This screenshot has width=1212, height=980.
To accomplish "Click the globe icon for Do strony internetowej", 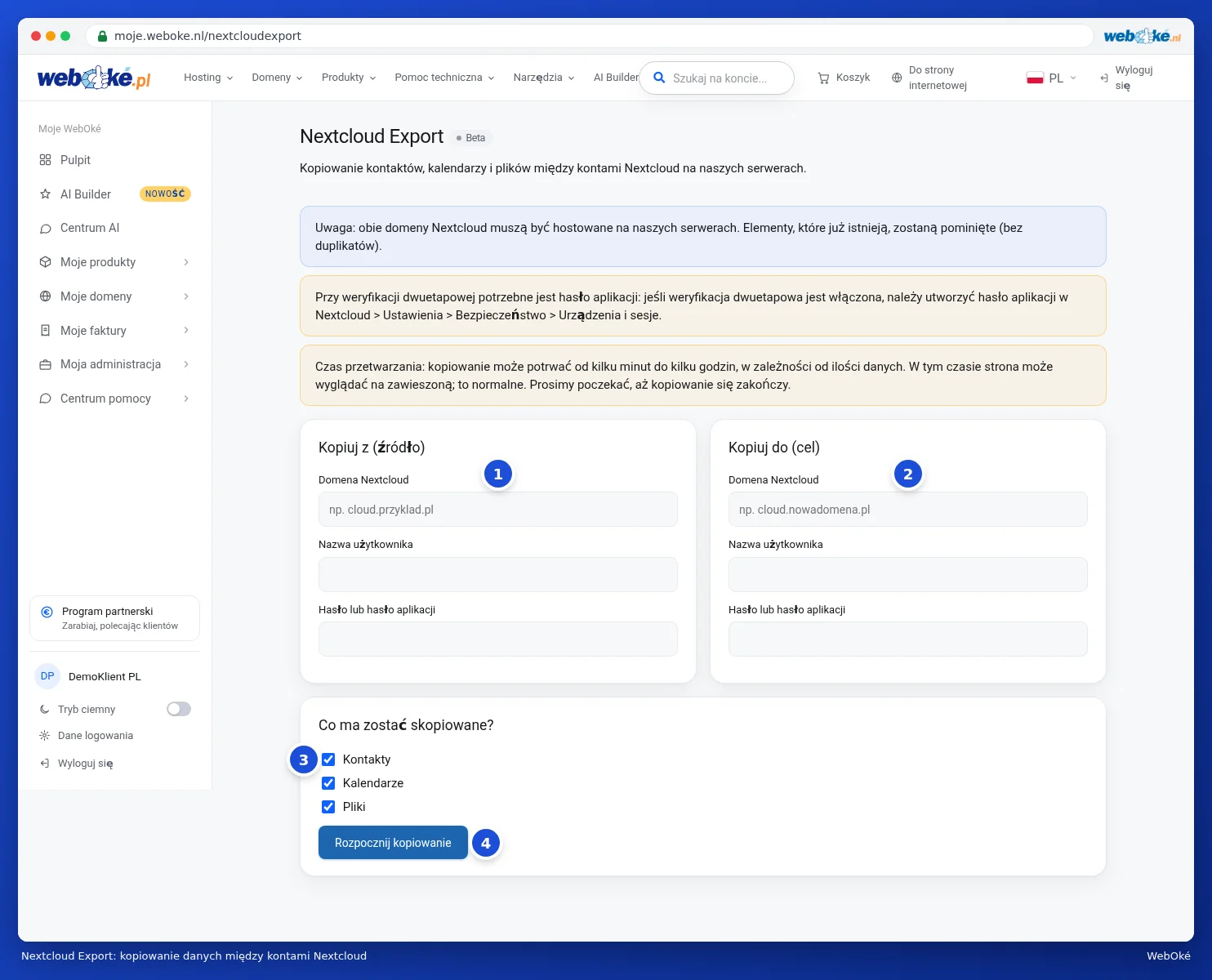I will [897, 78].
